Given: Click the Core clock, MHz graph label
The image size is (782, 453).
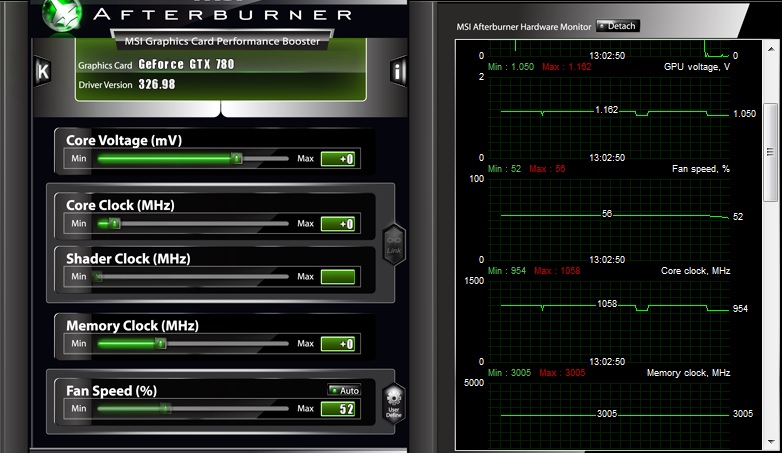Looking at the screenshot, I should [x=695, y=271].
